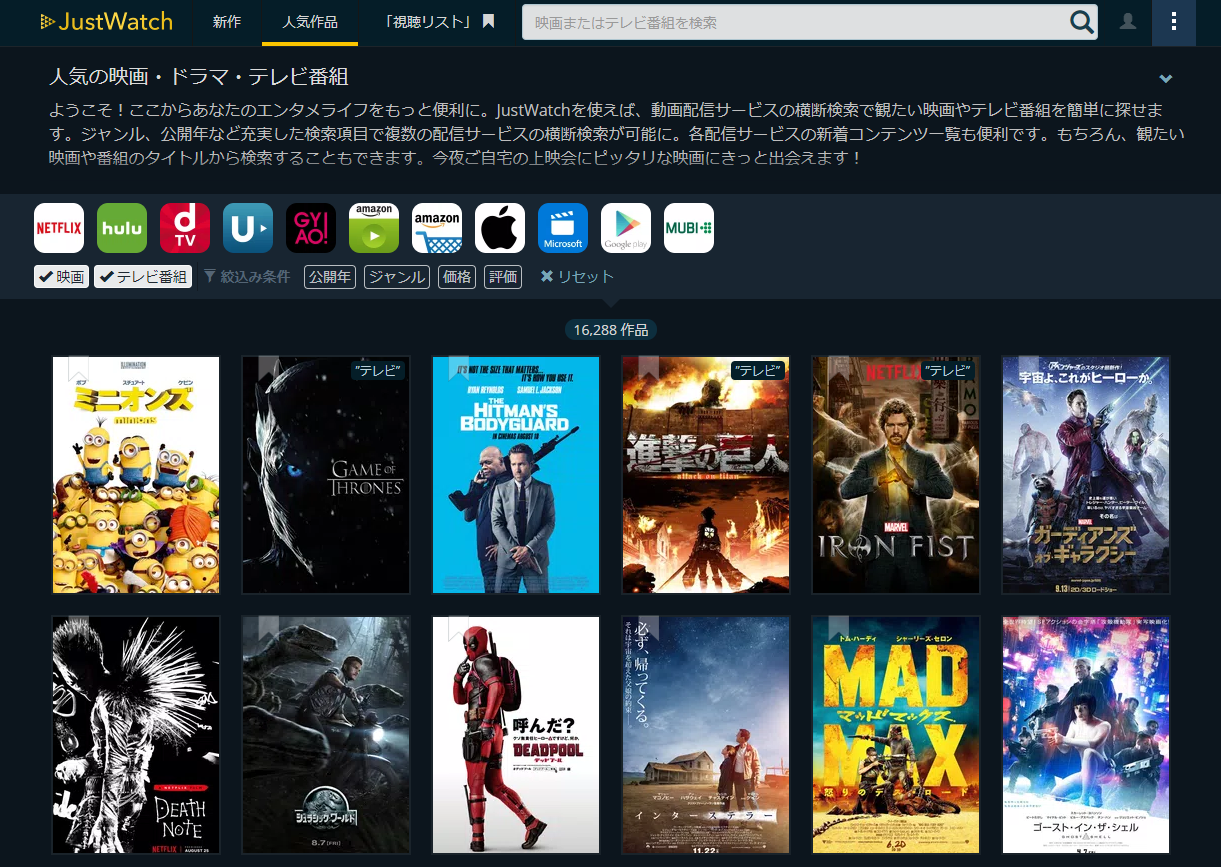
Task: Bookmark the Deadpool poster
Action: click(459, 629)
